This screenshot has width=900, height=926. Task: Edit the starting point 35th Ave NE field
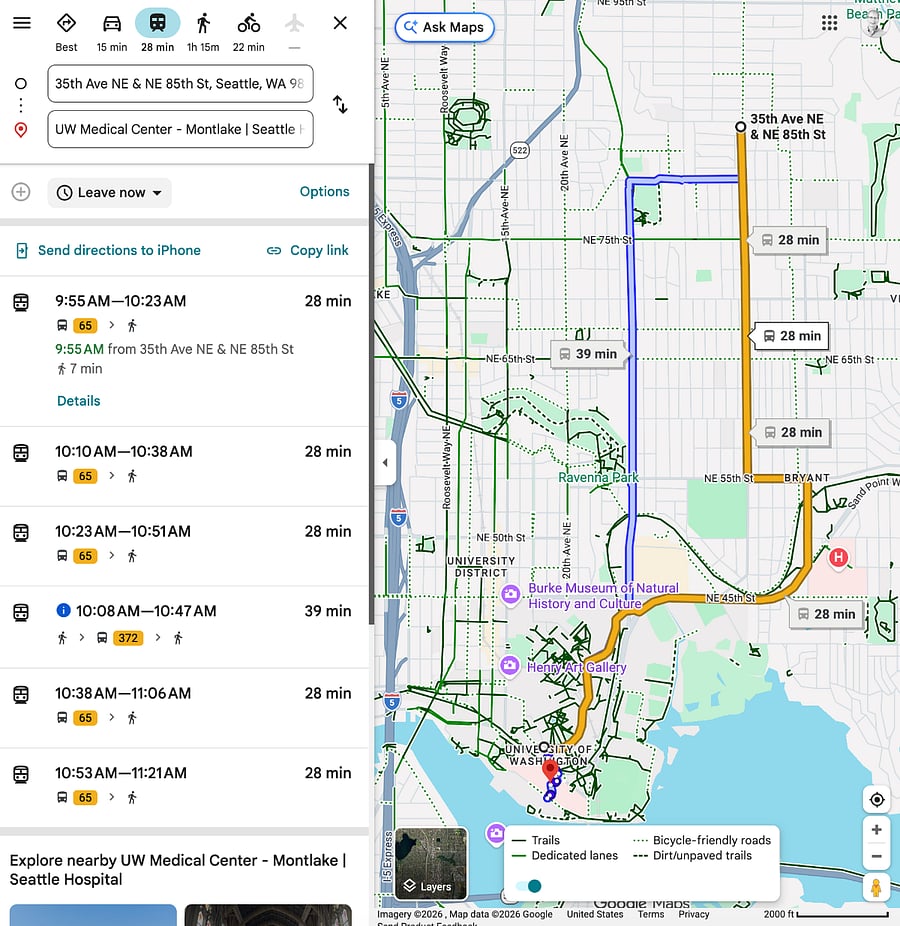[180, 83]
